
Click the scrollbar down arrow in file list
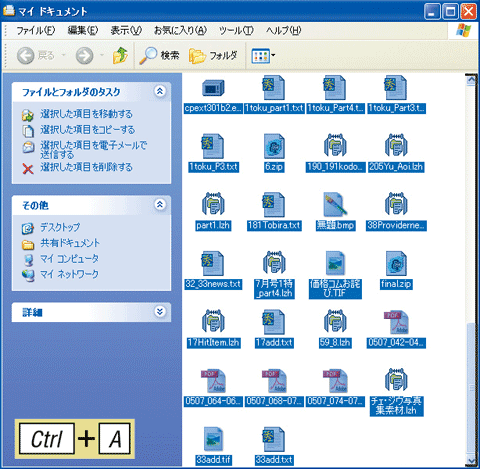pyautogui.click(x=471, y=461)
